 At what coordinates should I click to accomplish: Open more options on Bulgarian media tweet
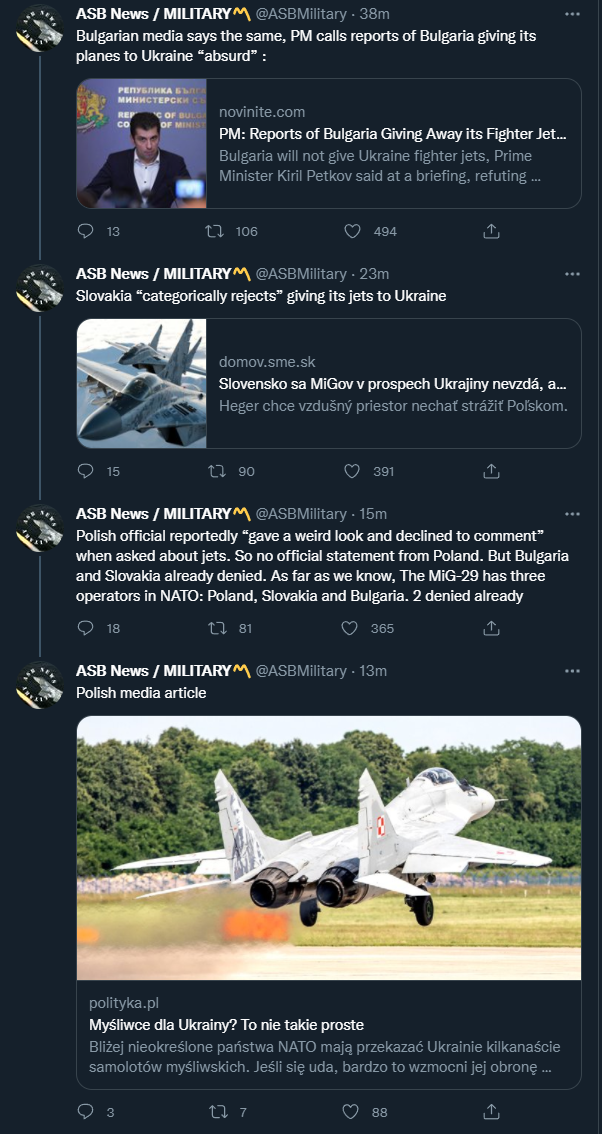(x=571, y=14)
